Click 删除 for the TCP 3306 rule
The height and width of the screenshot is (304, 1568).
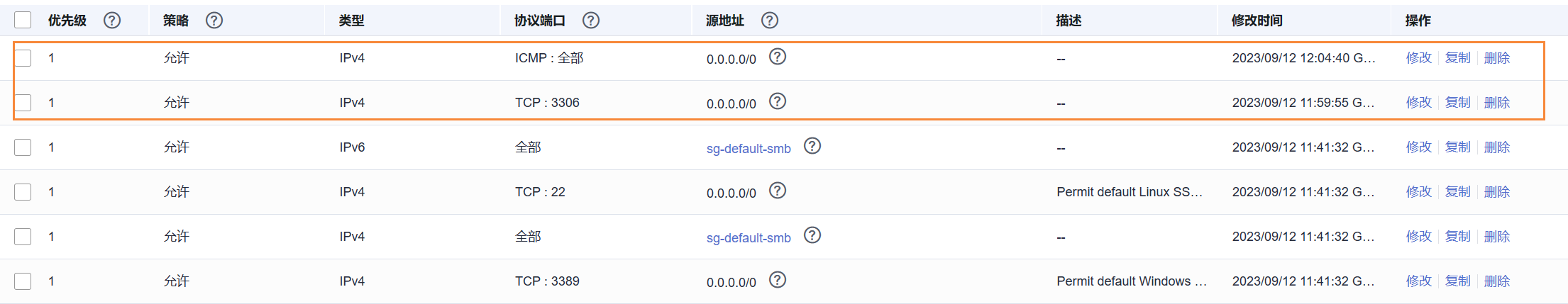[x=1497, y=103]
